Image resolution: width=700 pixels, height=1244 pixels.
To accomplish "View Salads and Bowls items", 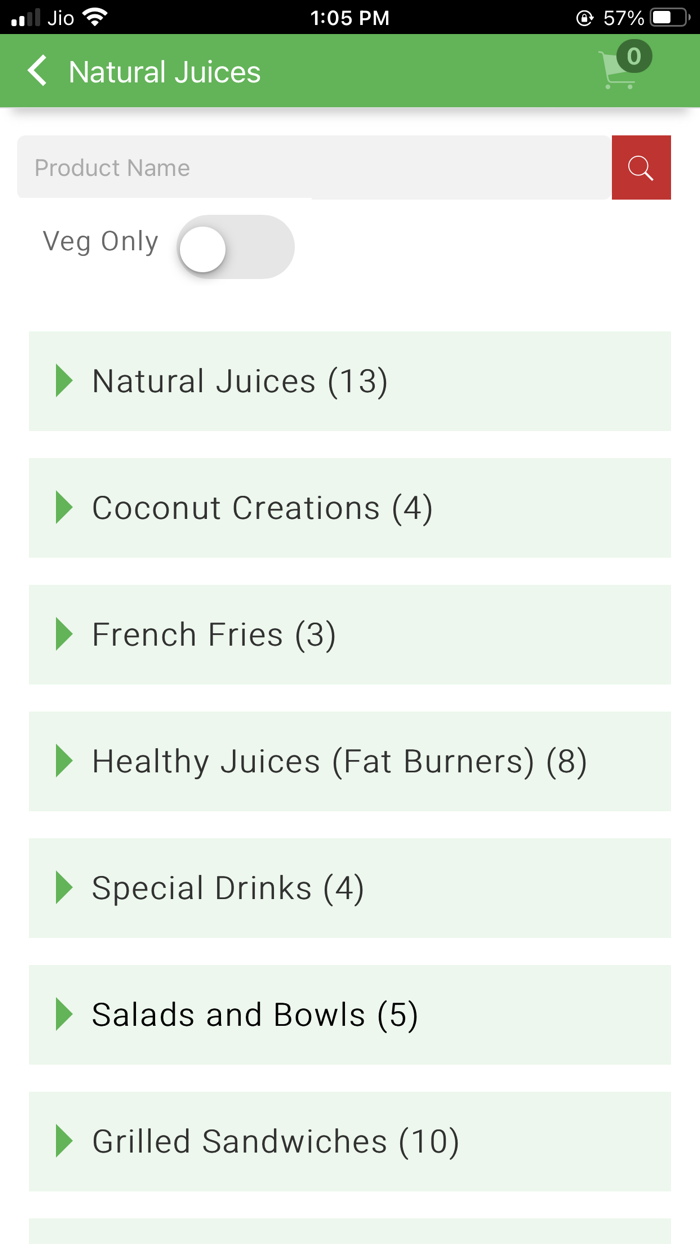I will (x=254, y=1014).
